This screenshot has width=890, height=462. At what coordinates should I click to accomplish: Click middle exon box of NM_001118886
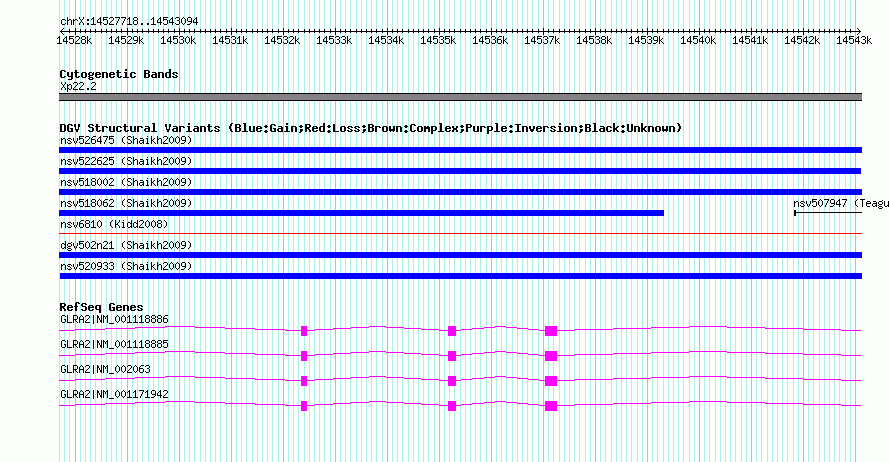[x=452, y=331]
